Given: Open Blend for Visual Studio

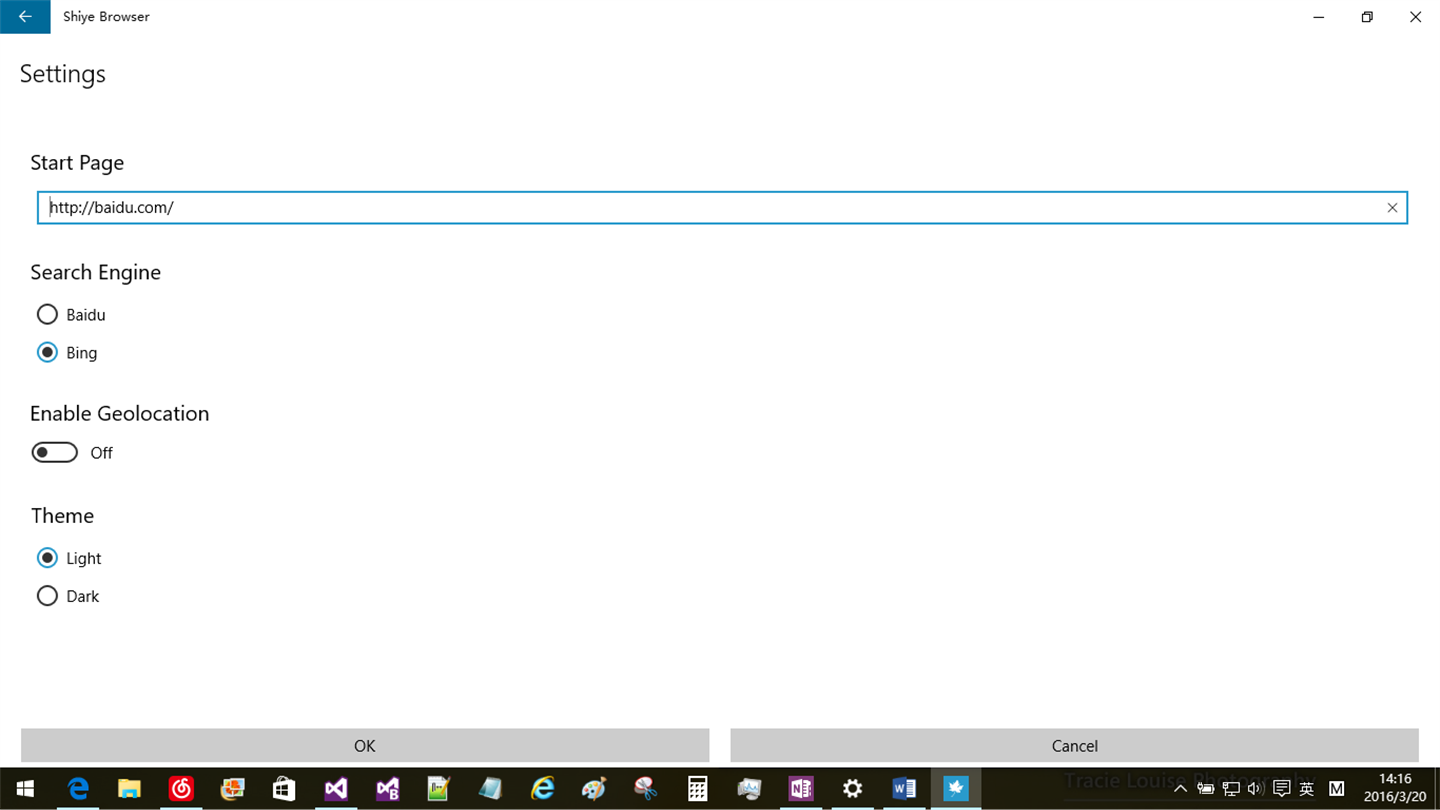Looking at the screenshot, I should 387,789.
